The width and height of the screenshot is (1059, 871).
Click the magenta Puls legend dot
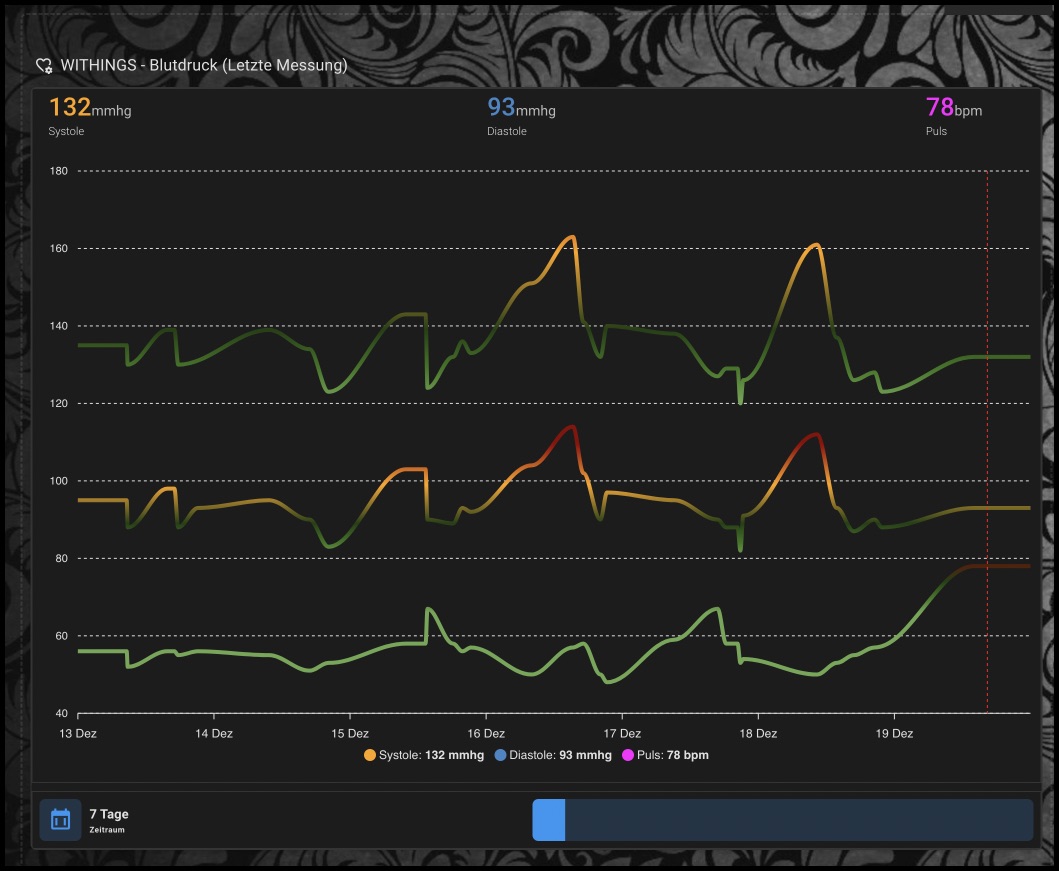pyautogui.click(x=628, y=755)
